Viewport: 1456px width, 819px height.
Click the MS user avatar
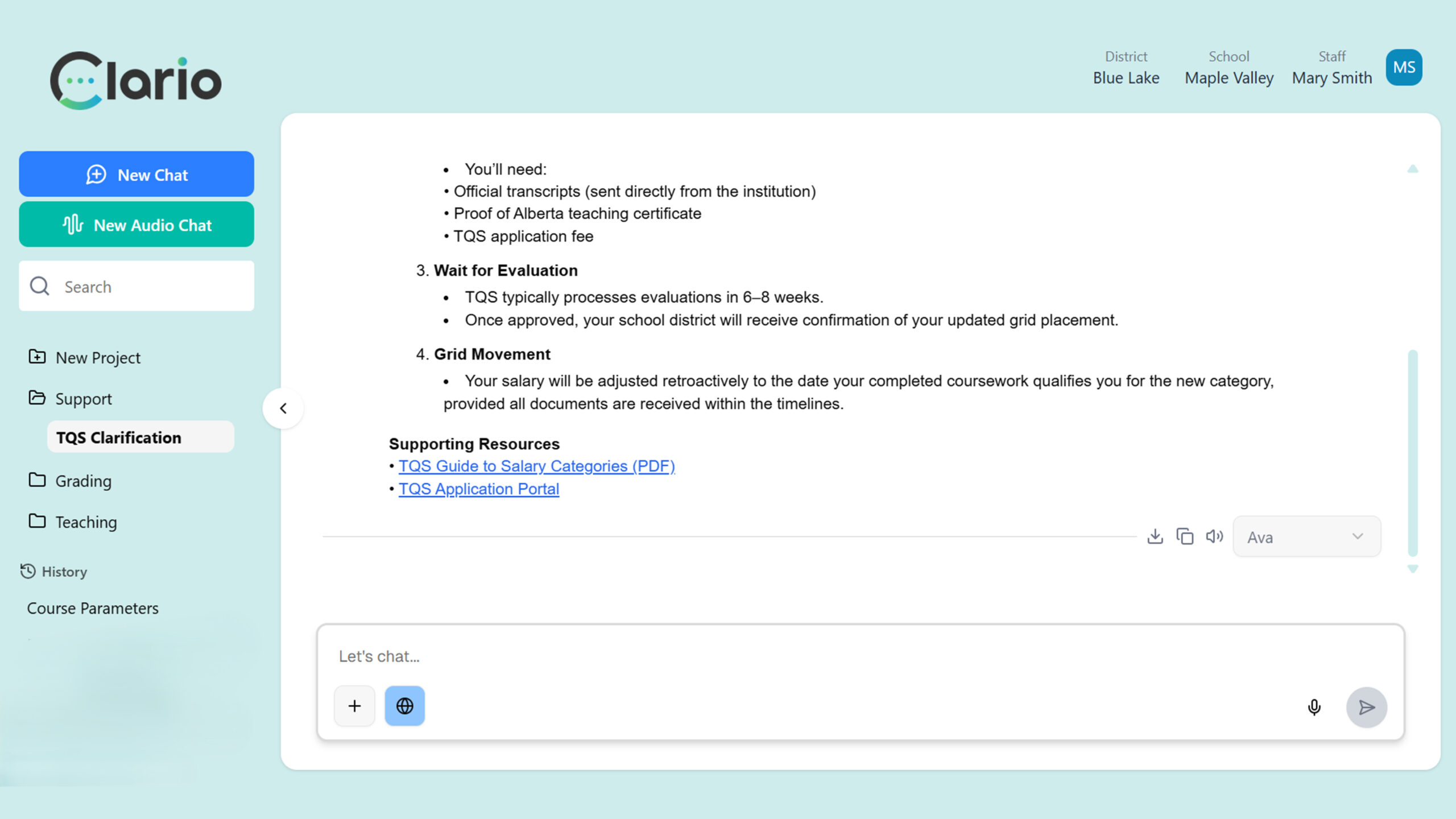coord(1404,68)
